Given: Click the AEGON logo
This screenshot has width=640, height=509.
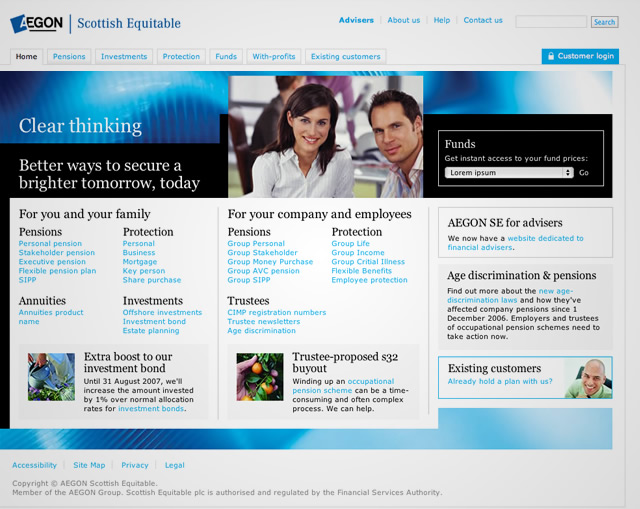Looking at the screenshot, I should point(36,24).
